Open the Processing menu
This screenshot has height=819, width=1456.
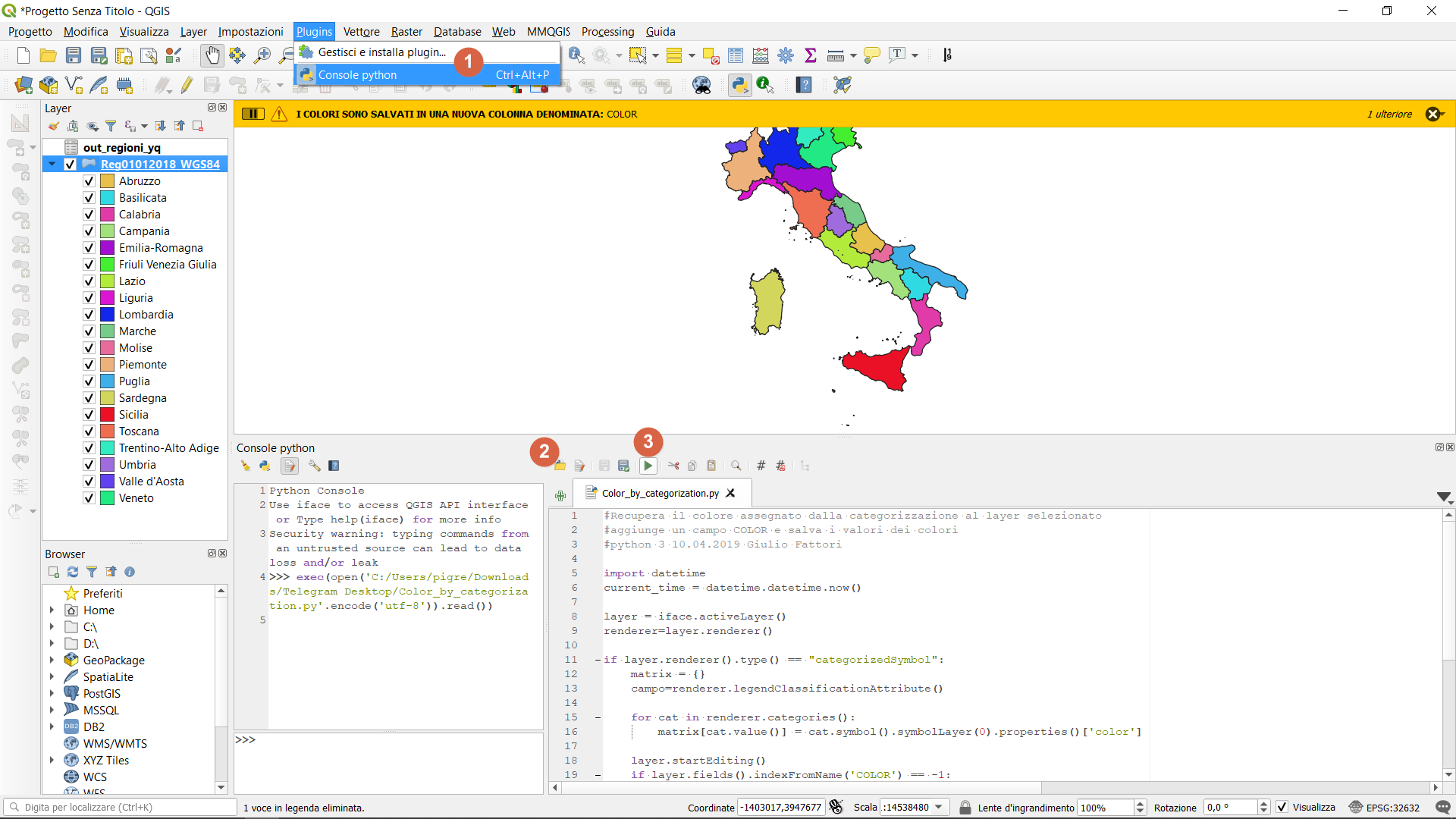click(607, 32)
